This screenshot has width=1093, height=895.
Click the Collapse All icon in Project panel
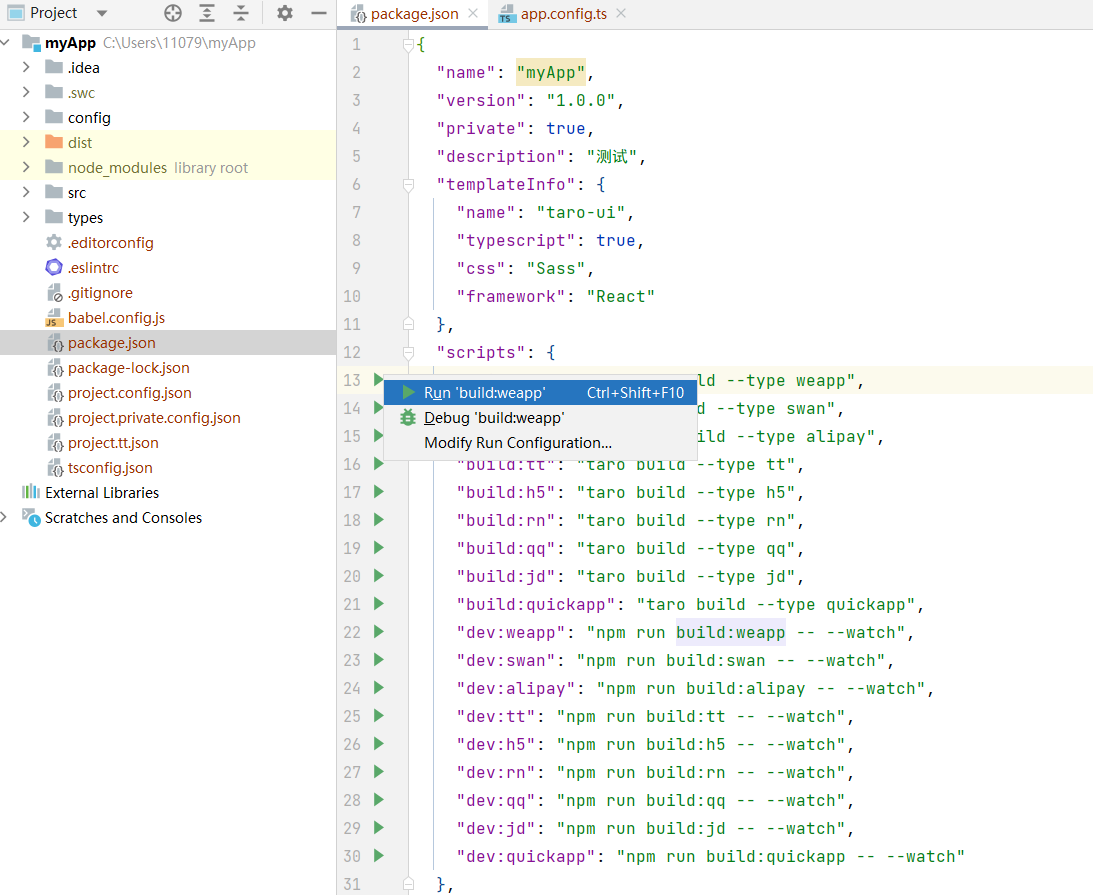tap(241, 13)
